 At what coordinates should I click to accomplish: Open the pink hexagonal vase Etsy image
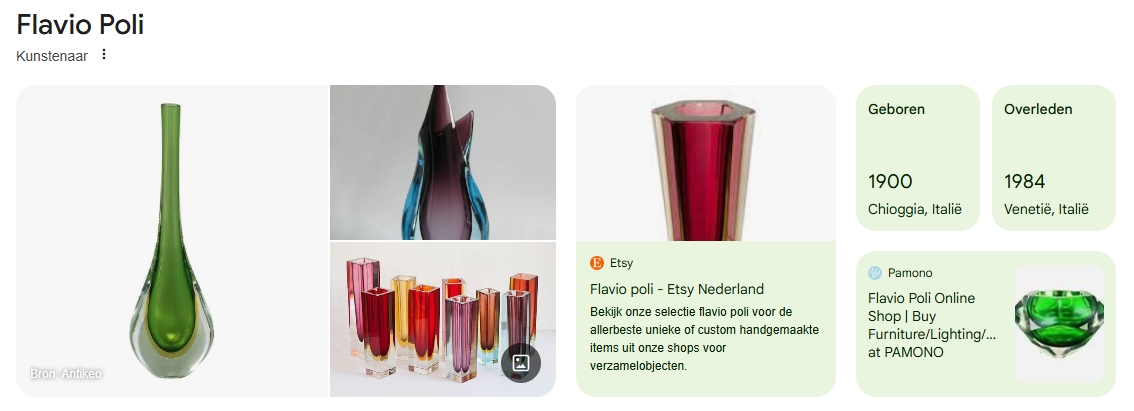(706, 163)
